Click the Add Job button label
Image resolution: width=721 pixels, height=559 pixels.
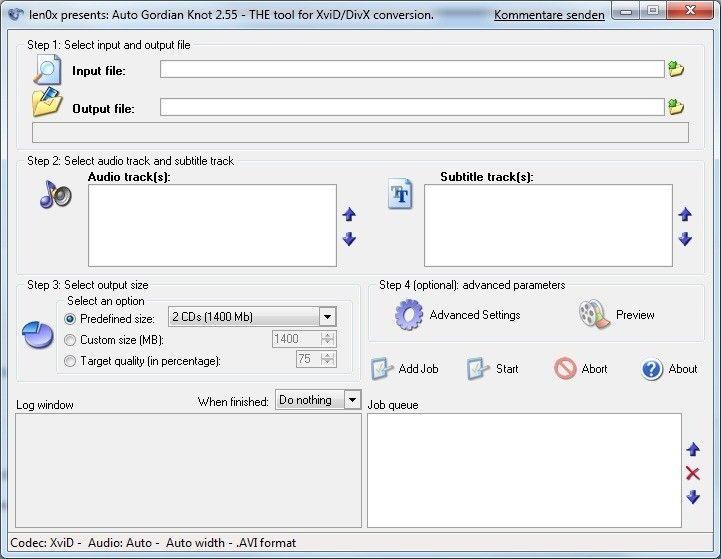coord(418,369)
